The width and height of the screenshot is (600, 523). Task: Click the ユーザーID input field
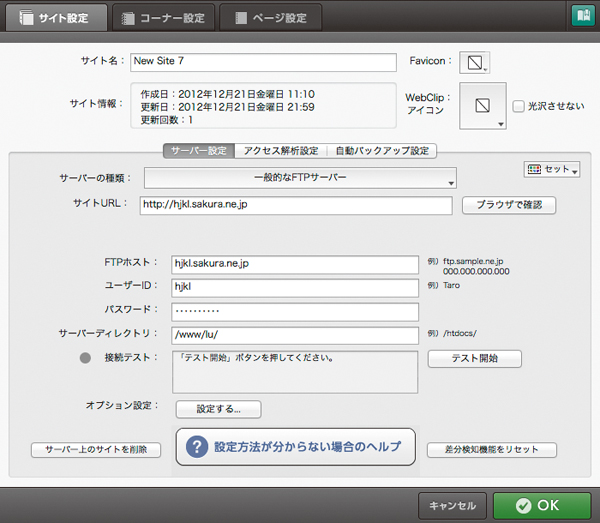(295, 288)
